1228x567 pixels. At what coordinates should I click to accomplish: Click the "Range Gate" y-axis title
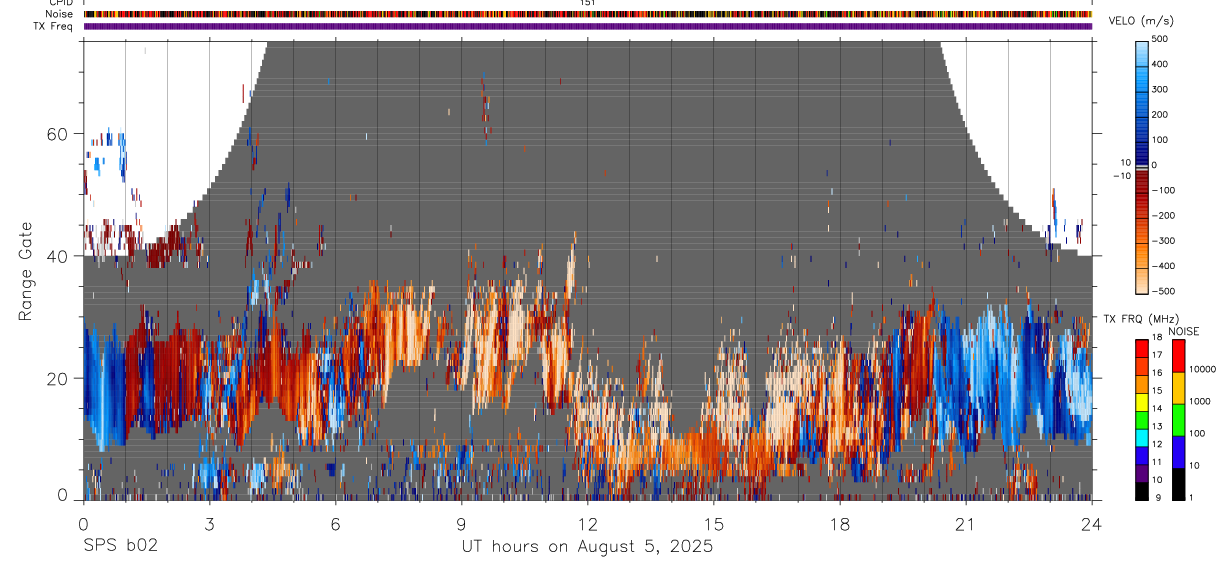27,270
